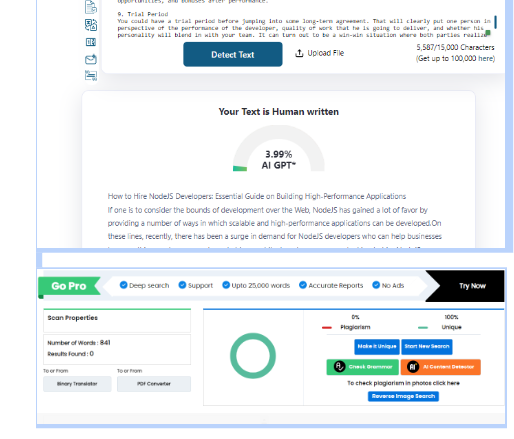
Task: Open the translate tool sidebar icon
Action: [x=91, y=25]
